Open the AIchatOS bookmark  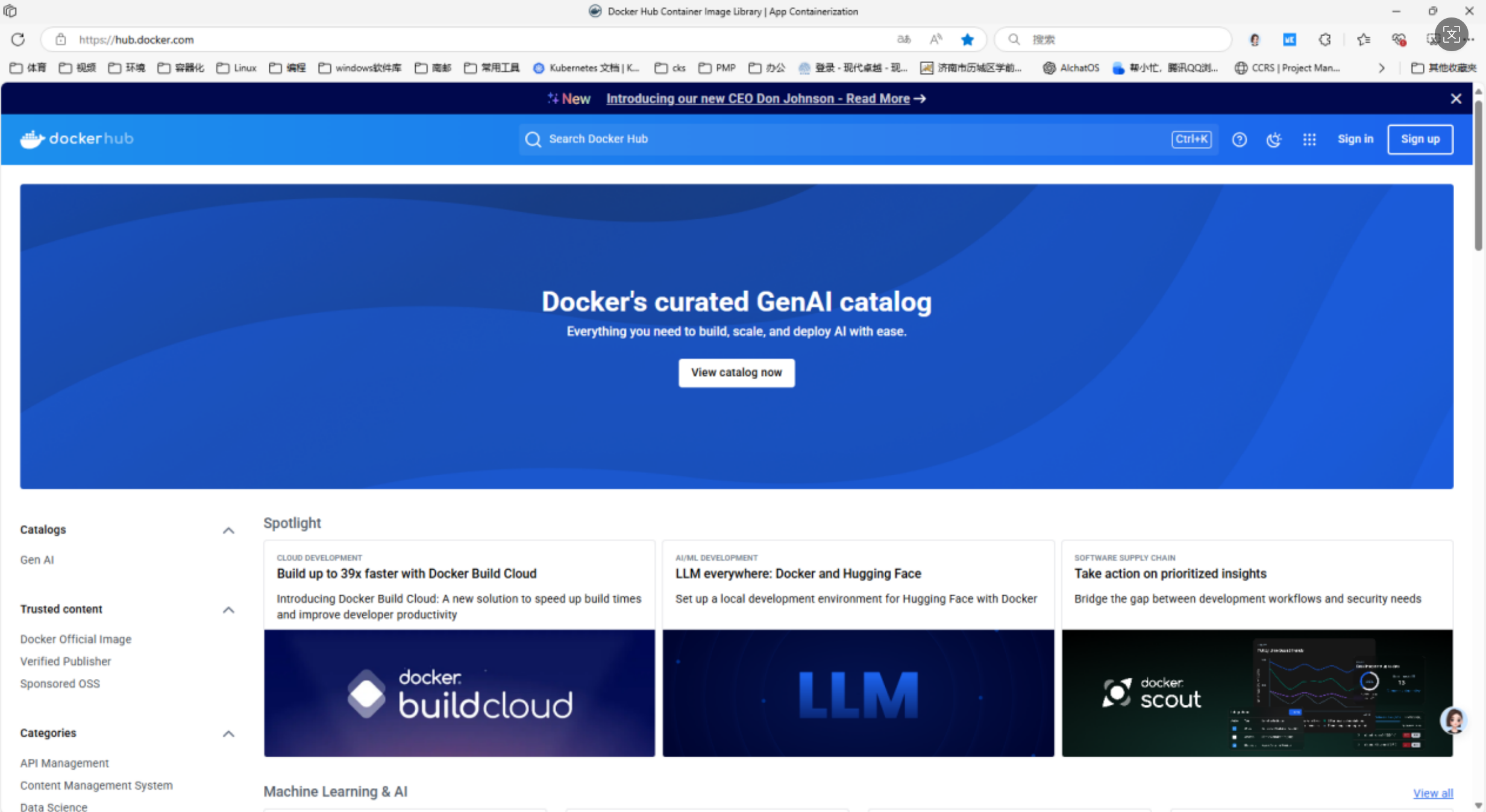(x=1071, y=68)
